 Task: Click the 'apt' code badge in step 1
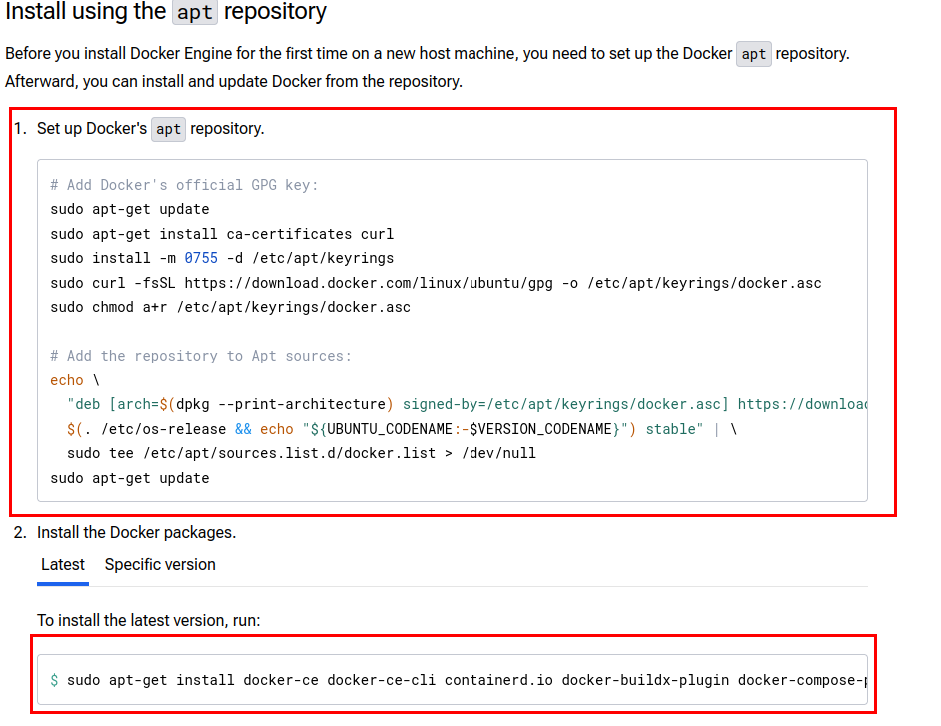(168, 129)
